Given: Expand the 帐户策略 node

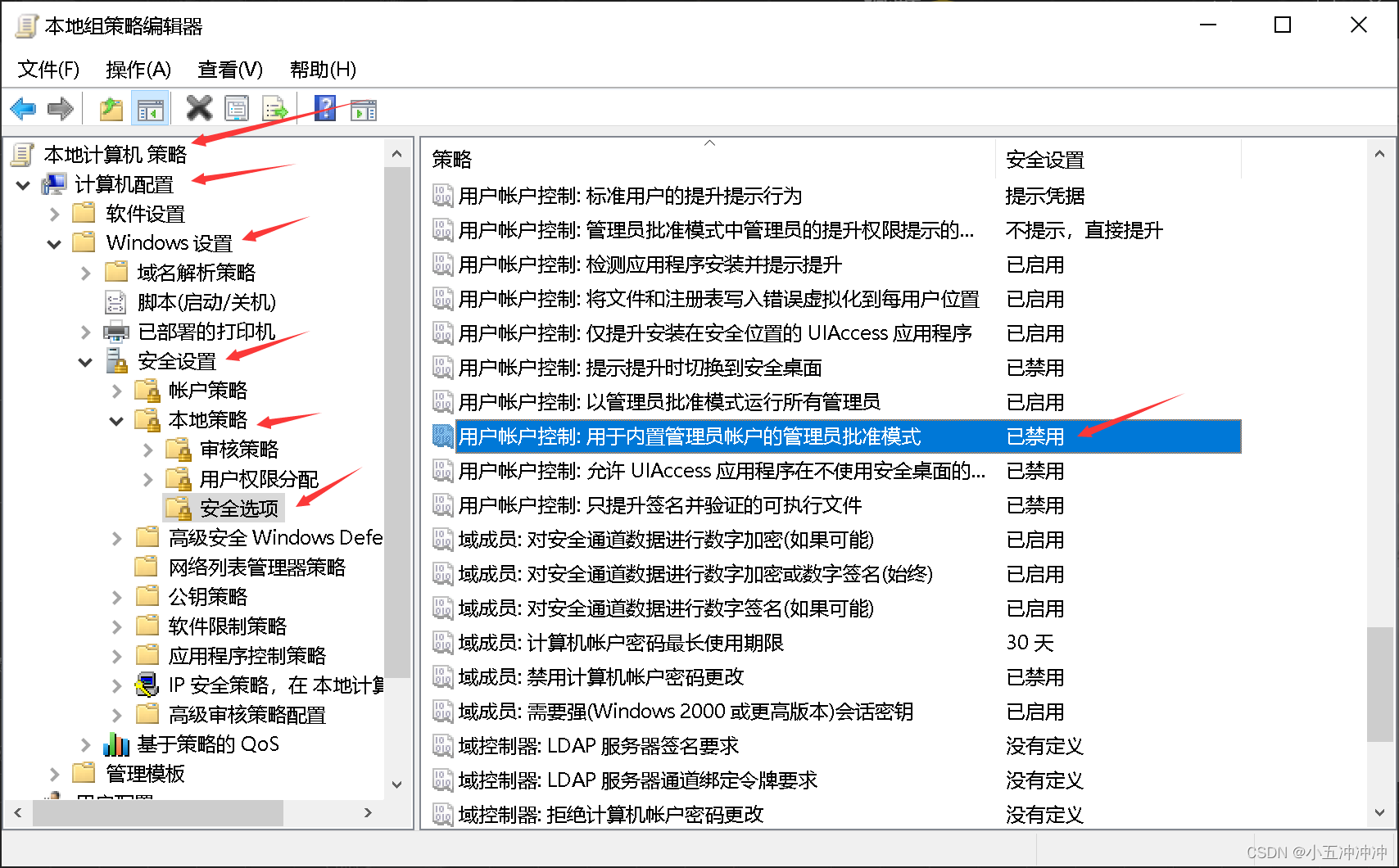Looking at the screenshot, I should click(116, 391).
